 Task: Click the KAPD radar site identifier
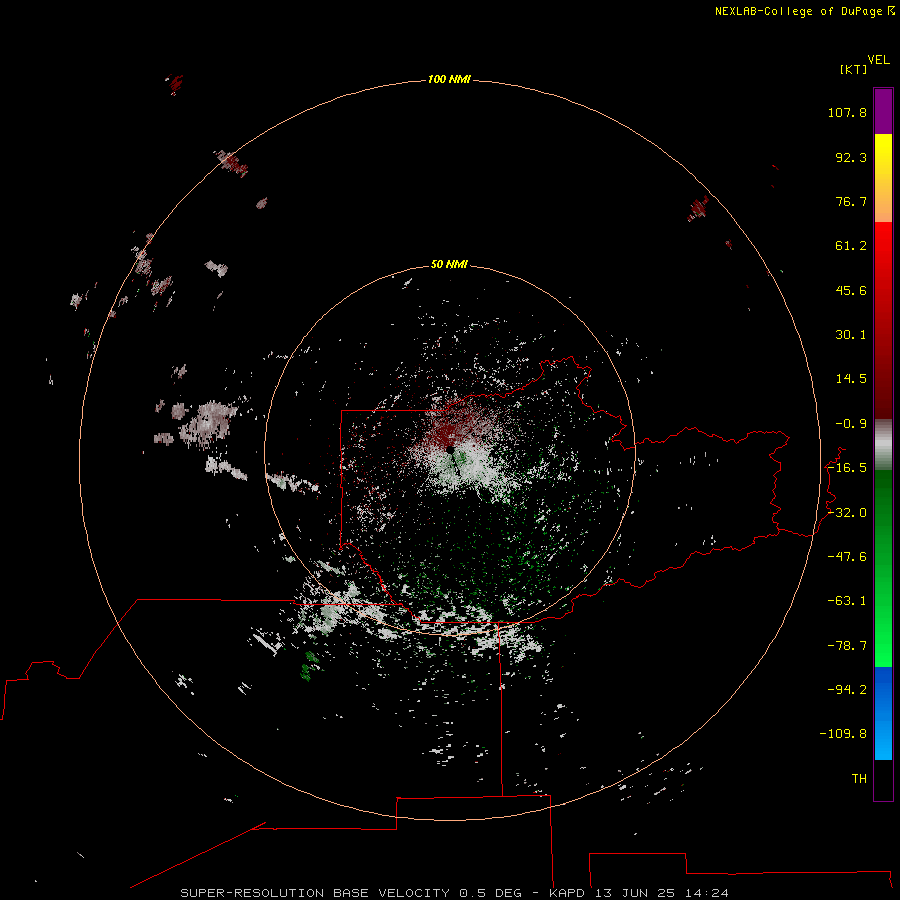coord(567,893)
